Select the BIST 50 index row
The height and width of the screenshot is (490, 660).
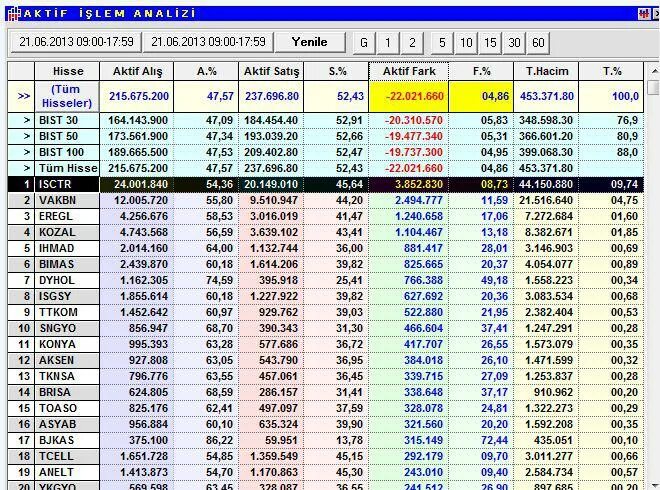coord(326,136)
